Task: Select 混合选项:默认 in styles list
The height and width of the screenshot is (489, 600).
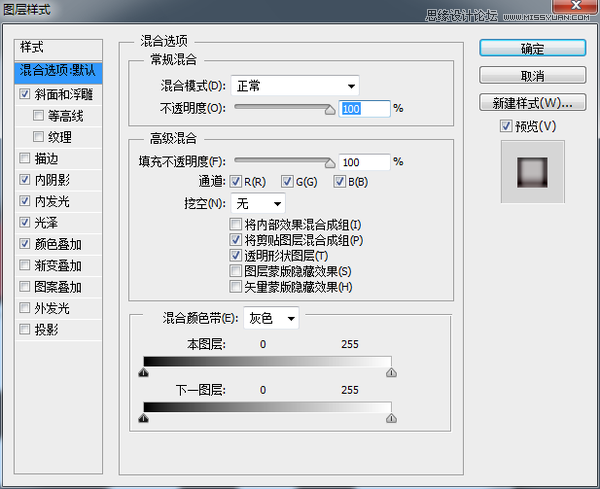Action: (59, 72)
